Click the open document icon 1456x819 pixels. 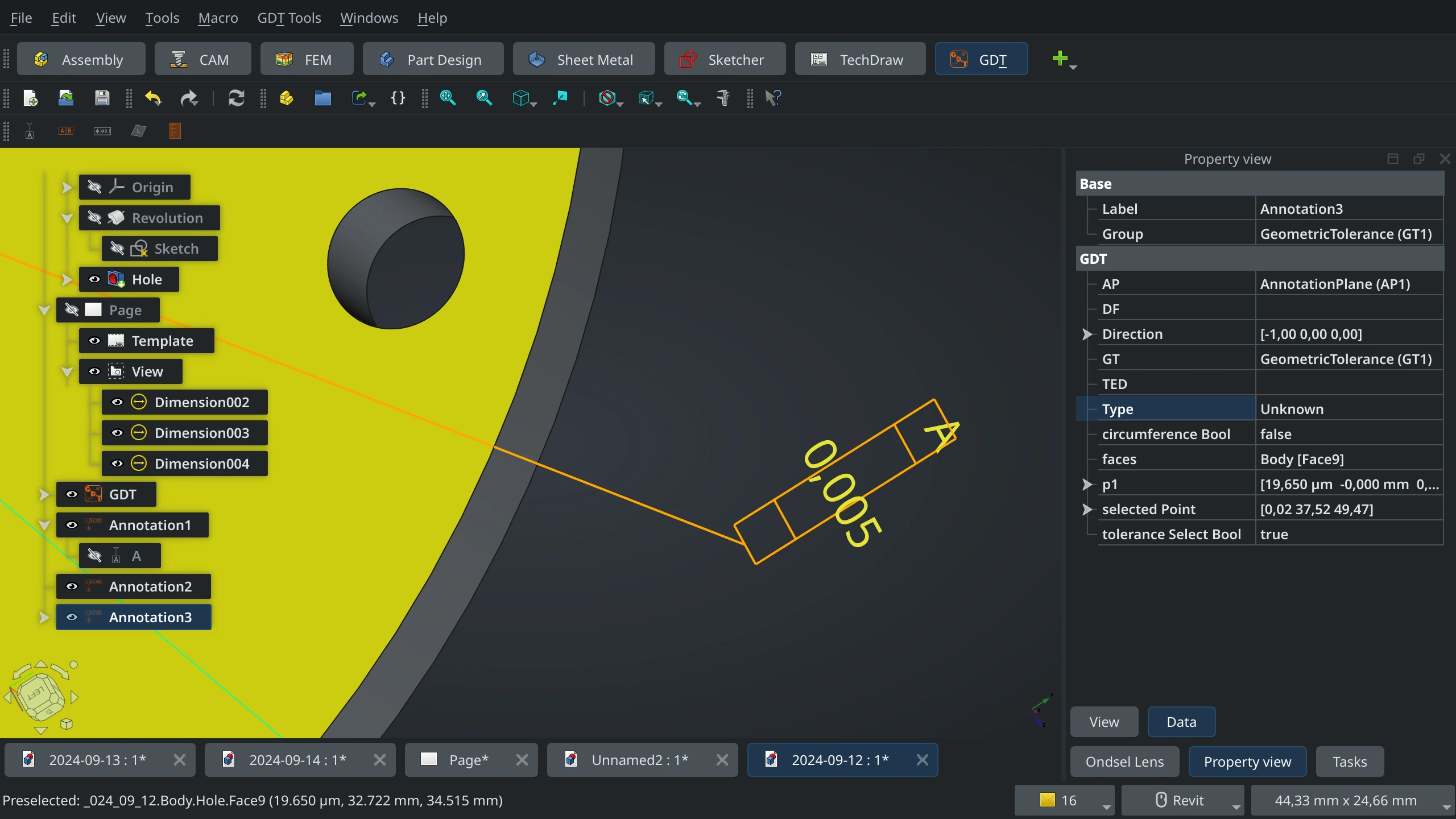coord(66,98)
